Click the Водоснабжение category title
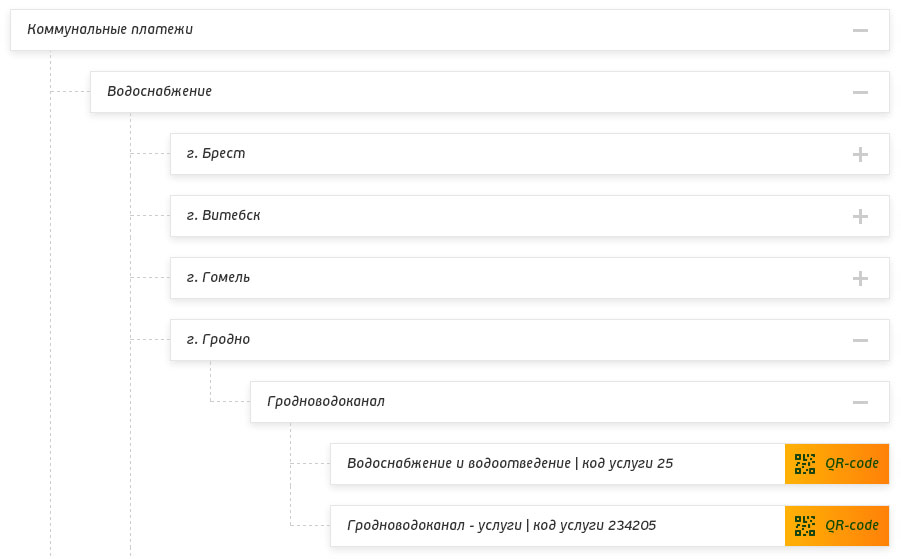Viewport: 901px width, 559px height. (x=159, y=92)
